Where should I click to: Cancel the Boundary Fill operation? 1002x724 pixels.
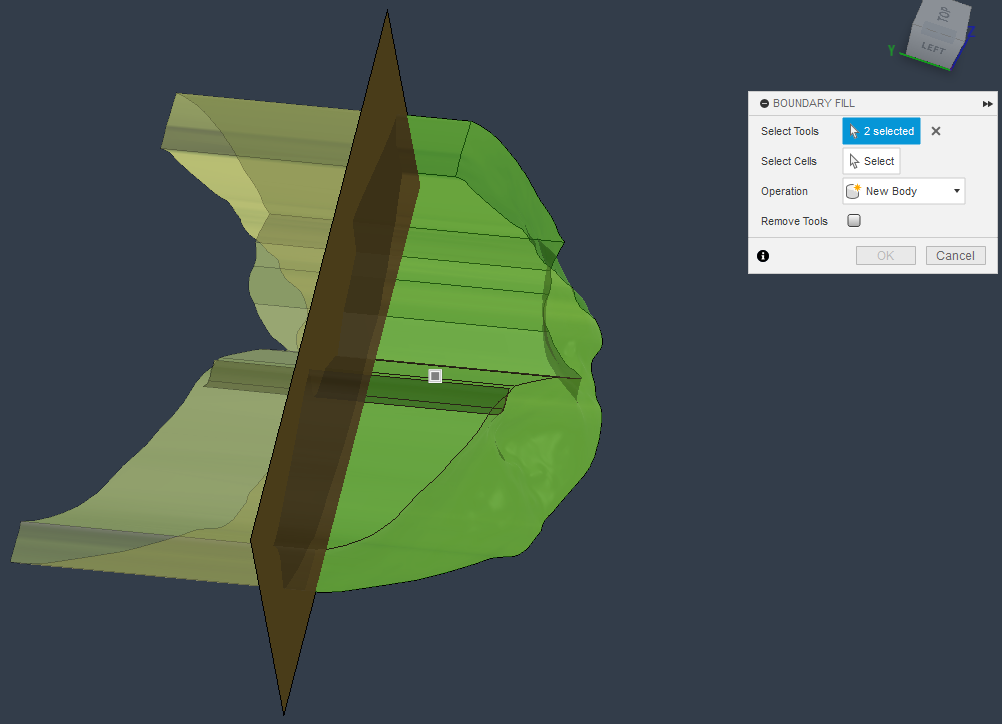point(955,255)
